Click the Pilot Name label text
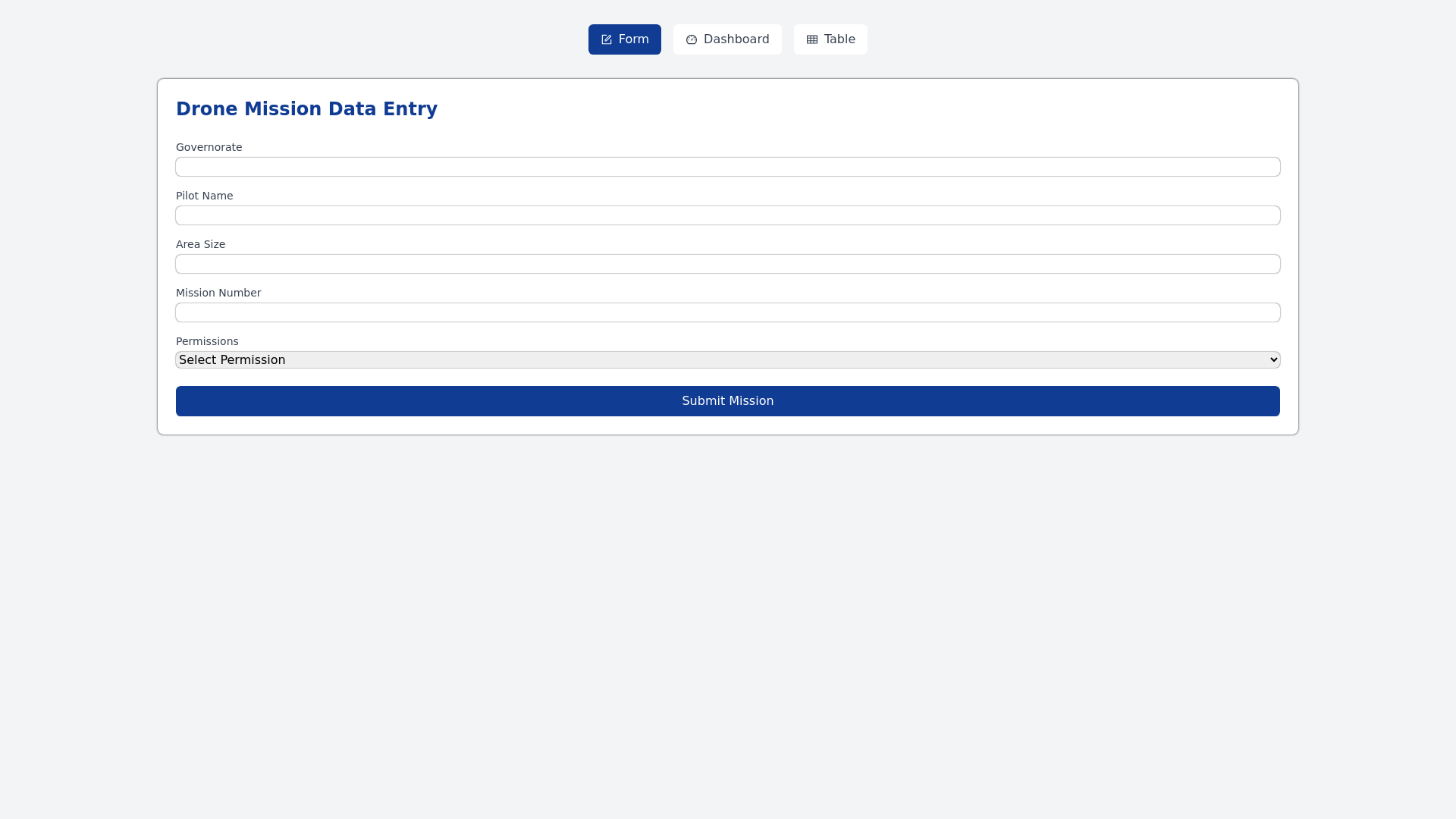1456x819 pixels. pos(204,196)
